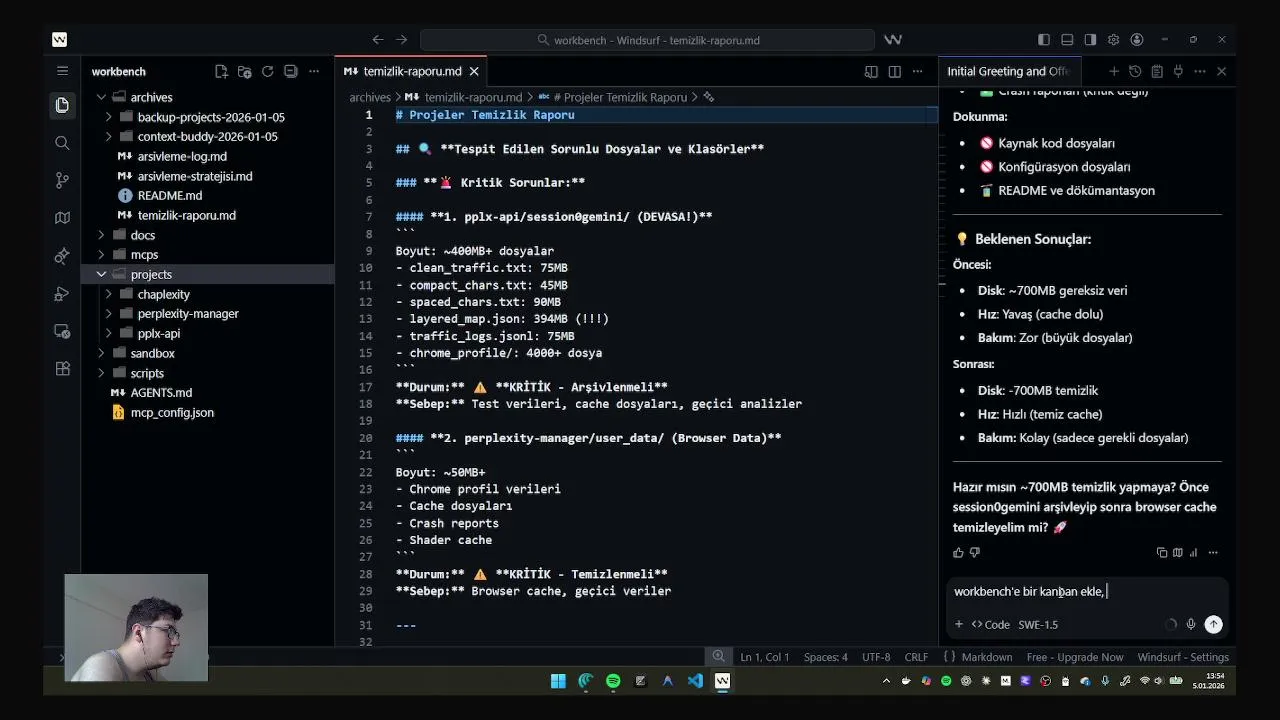
Task: Collapse the archives folder
Action: pos(101,97)
